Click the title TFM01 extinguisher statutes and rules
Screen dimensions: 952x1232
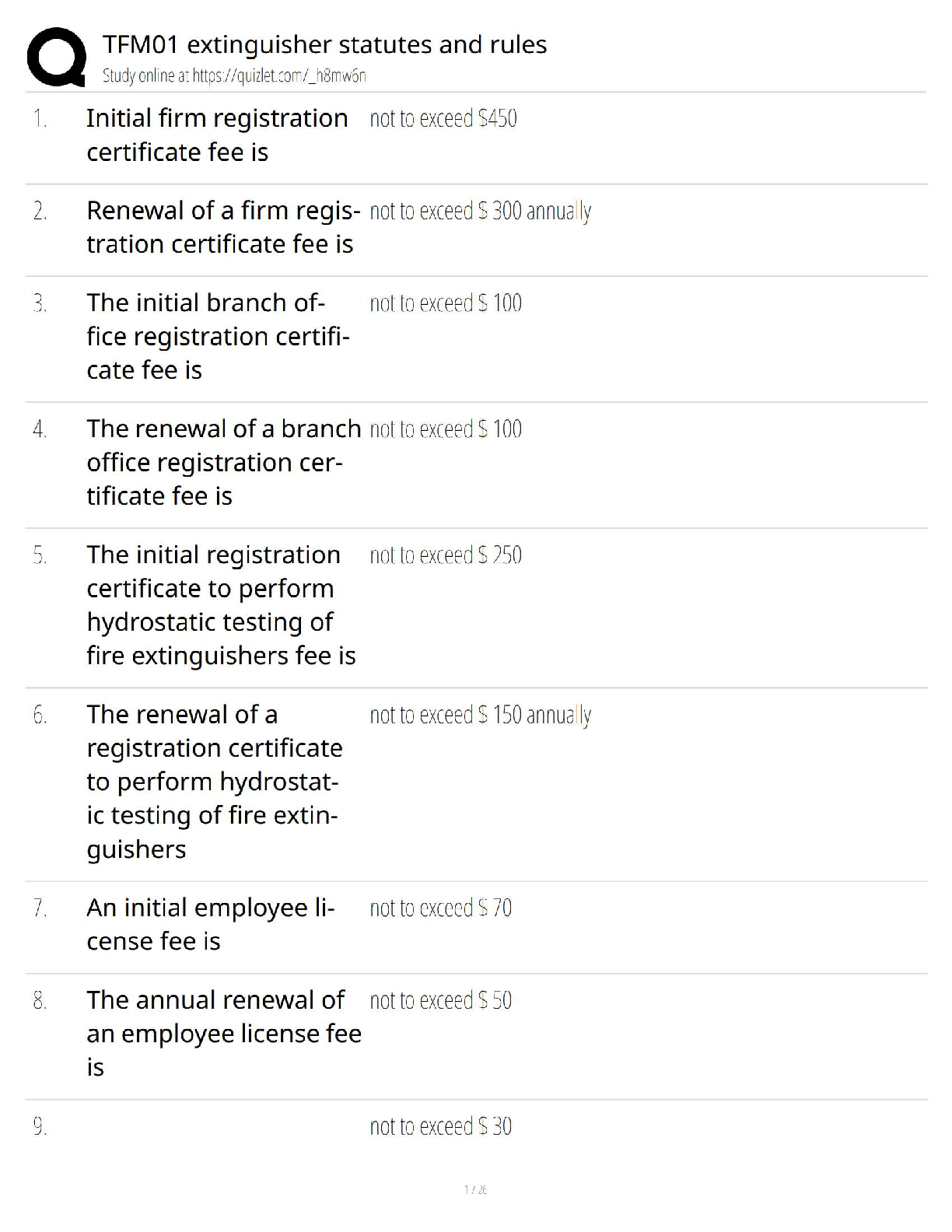pos(324,45)
